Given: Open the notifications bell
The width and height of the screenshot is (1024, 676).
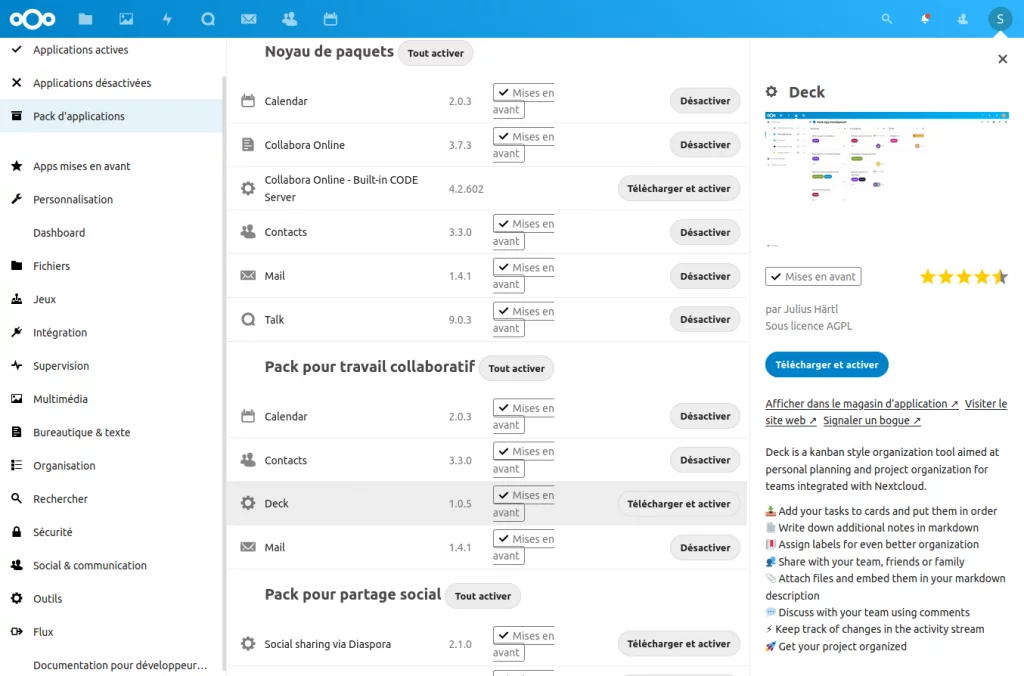Looking at the screenshot, I should point(925,19).
